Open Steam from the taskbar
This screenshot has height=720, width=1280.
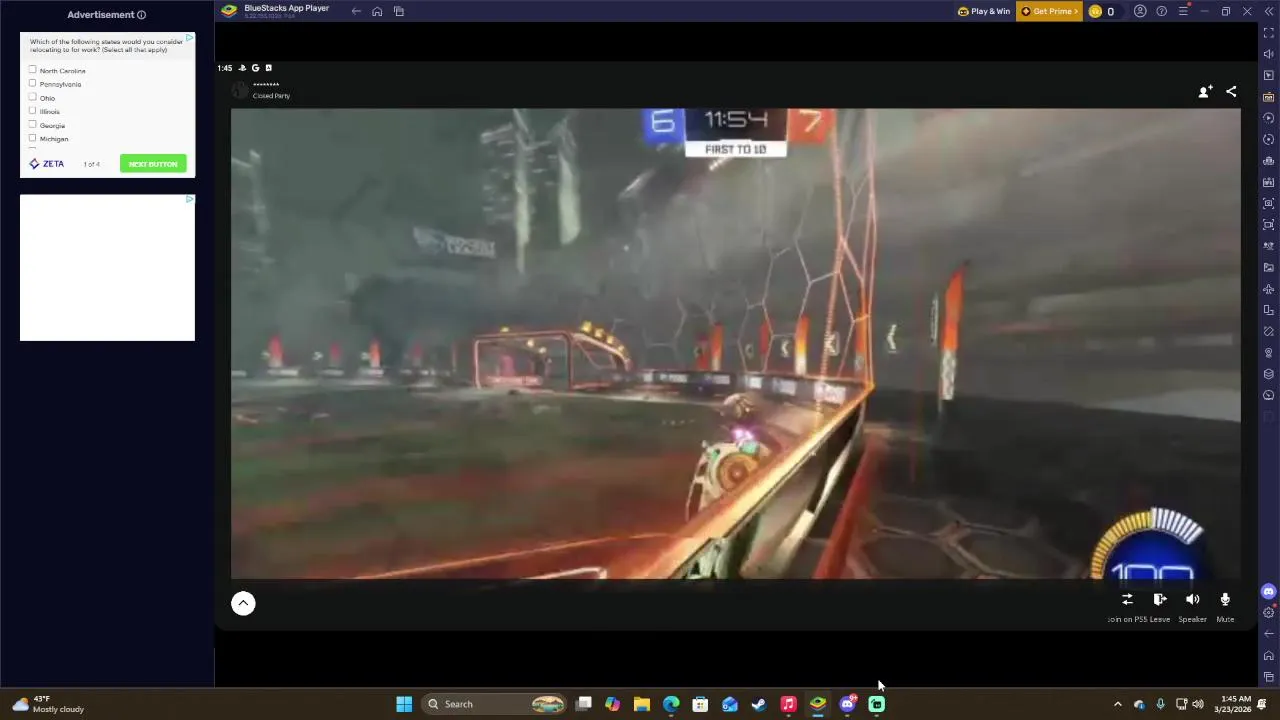(759, 704)
